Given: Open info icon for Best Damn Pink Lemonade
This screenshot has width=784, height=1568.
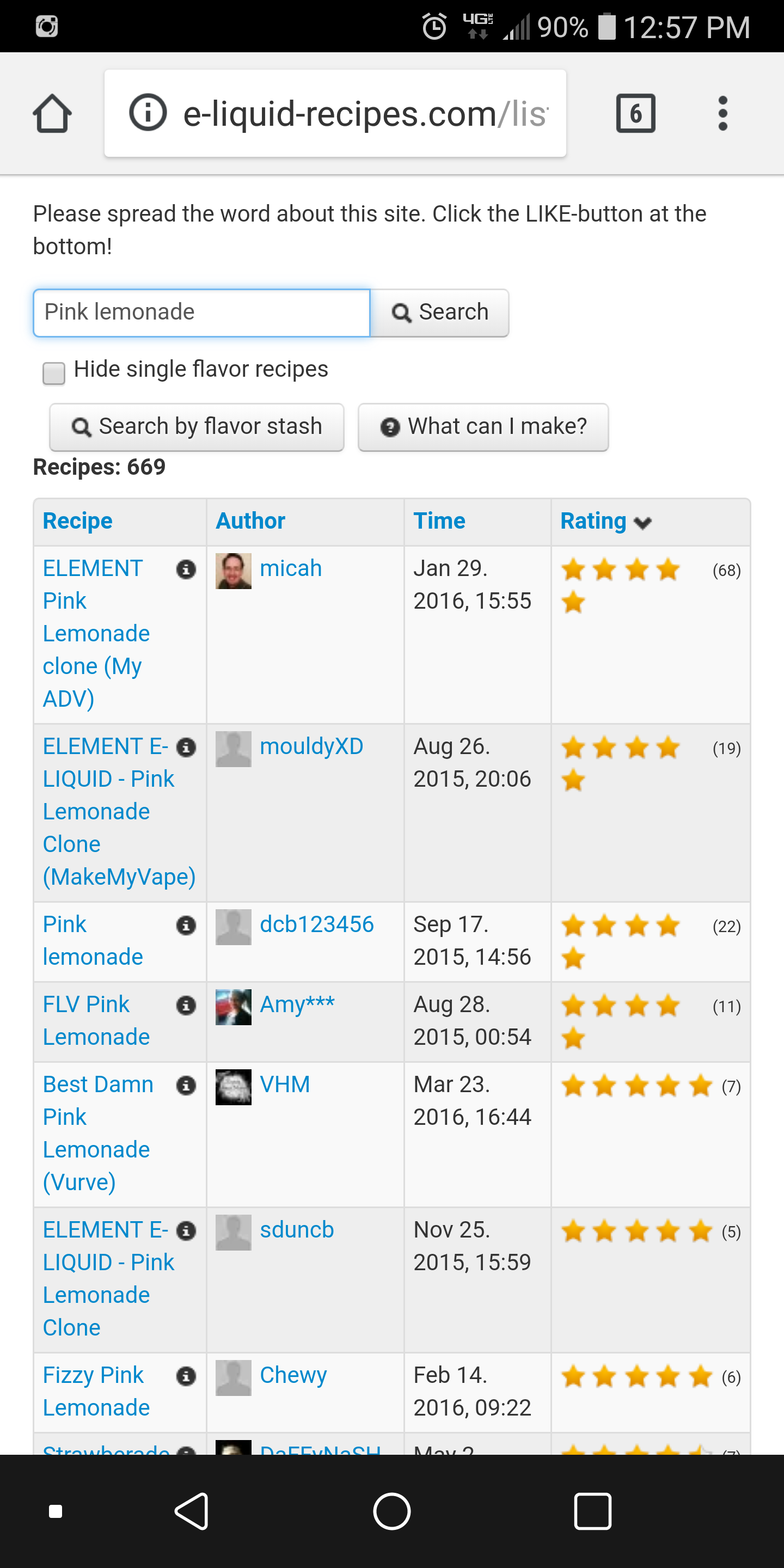Looking at the screenshot, I should 186,1085.
